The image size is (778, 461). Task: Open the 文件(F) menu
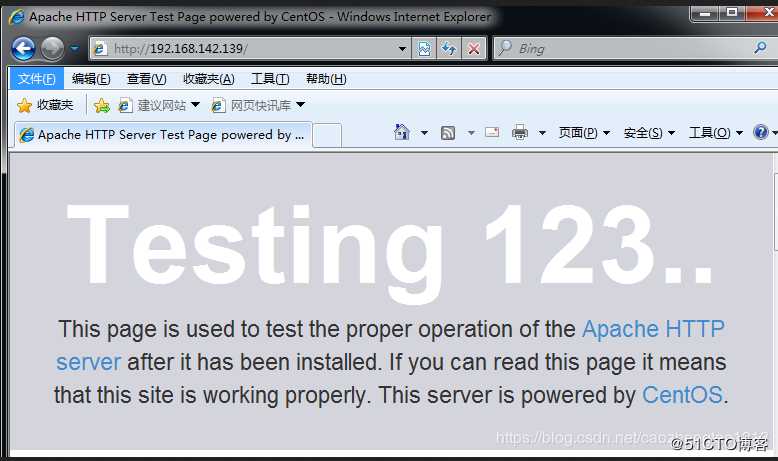37,79
